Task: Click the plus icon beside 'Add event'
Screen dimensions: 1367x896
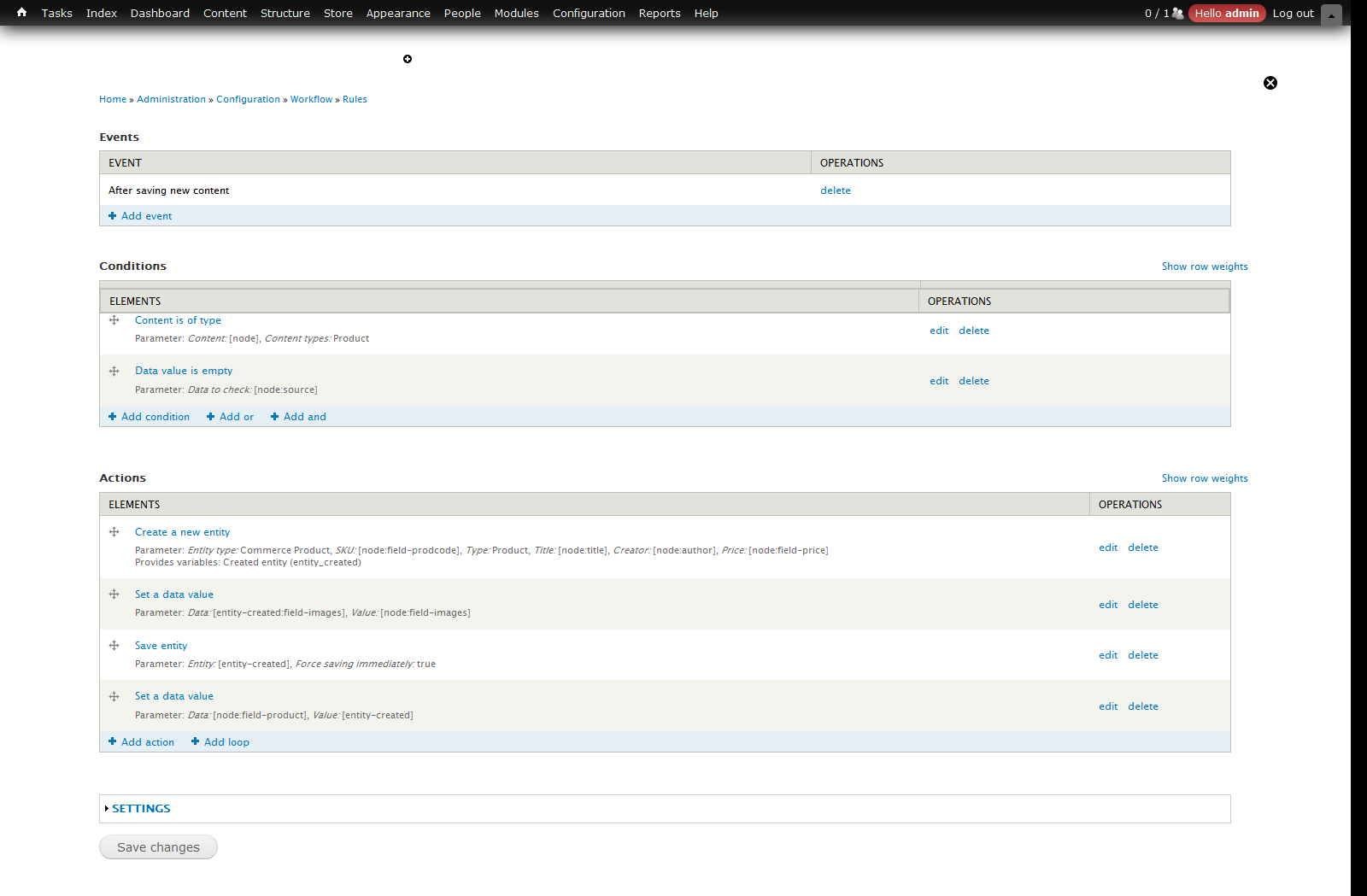Action: tap(112, 215)
